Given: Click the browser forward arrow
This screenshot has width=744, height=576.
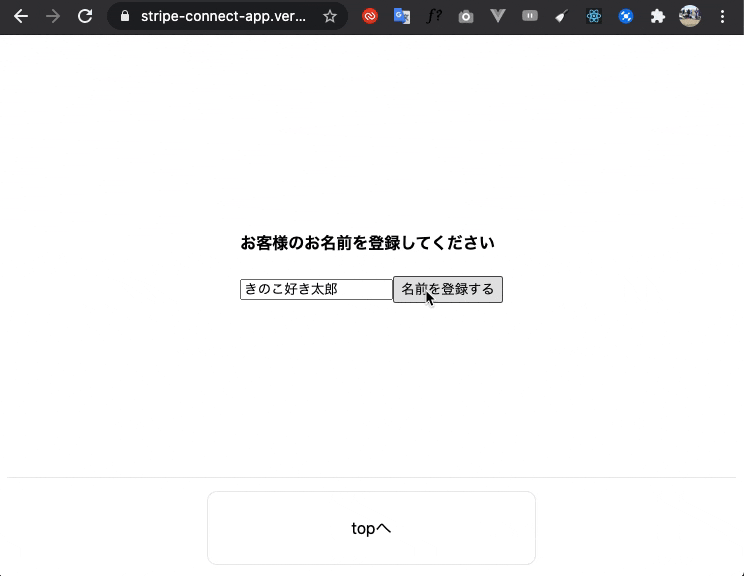Looking at the screenshot, I should 53,17.
